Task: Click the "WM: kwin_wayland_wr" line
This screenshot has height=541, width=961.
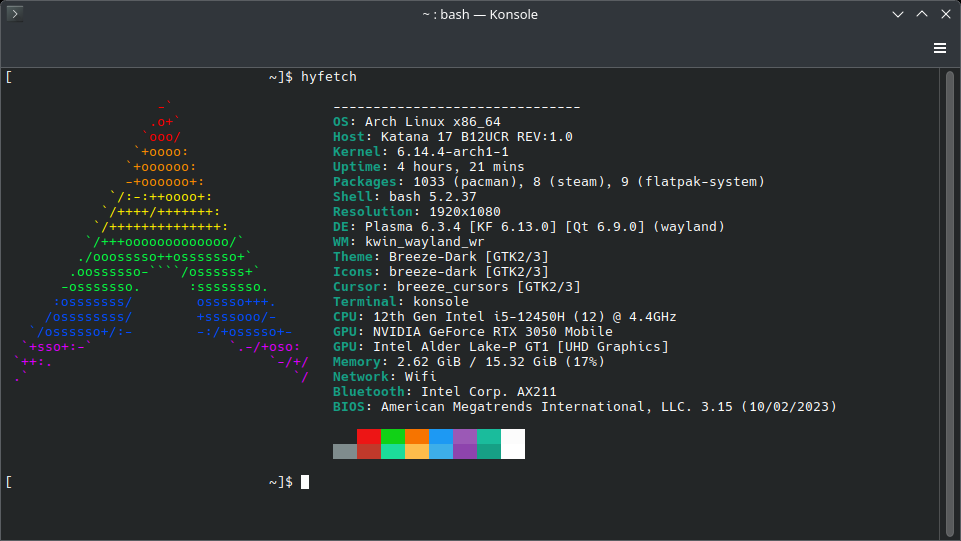Action: 409,242
